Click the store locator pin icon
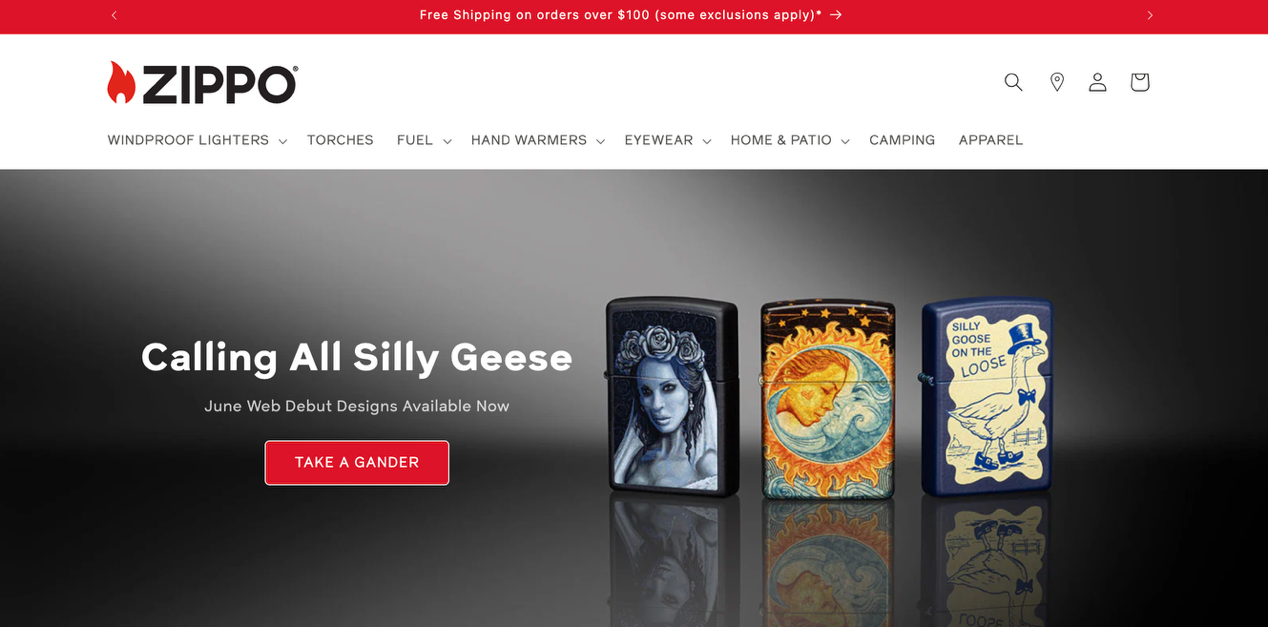Viewport: 1268px width, 627px height. click(x=1056, y=82)
